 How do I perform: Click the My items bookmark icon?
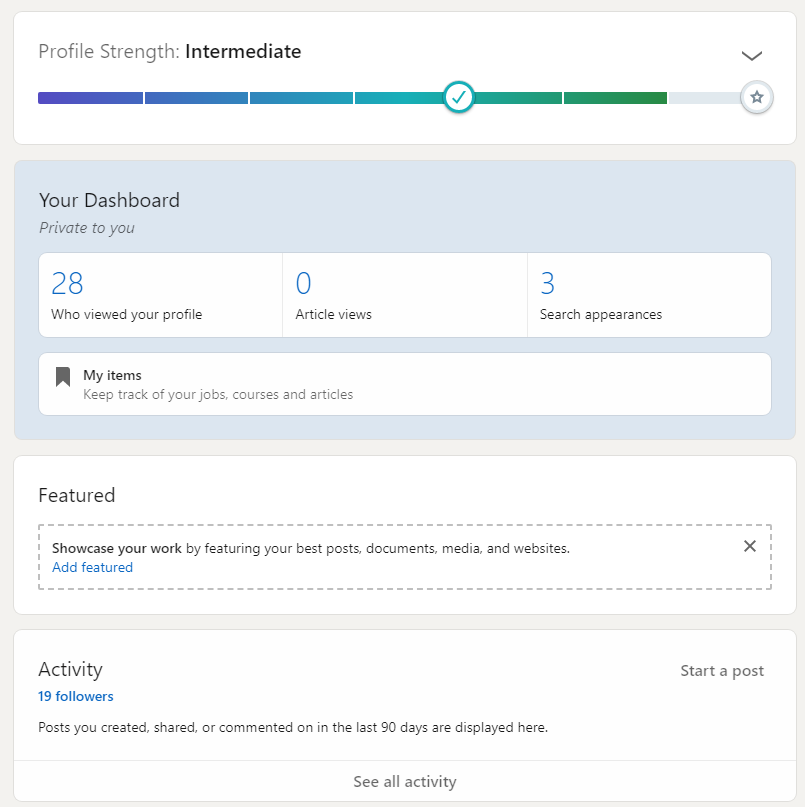[x=62, y=375]
